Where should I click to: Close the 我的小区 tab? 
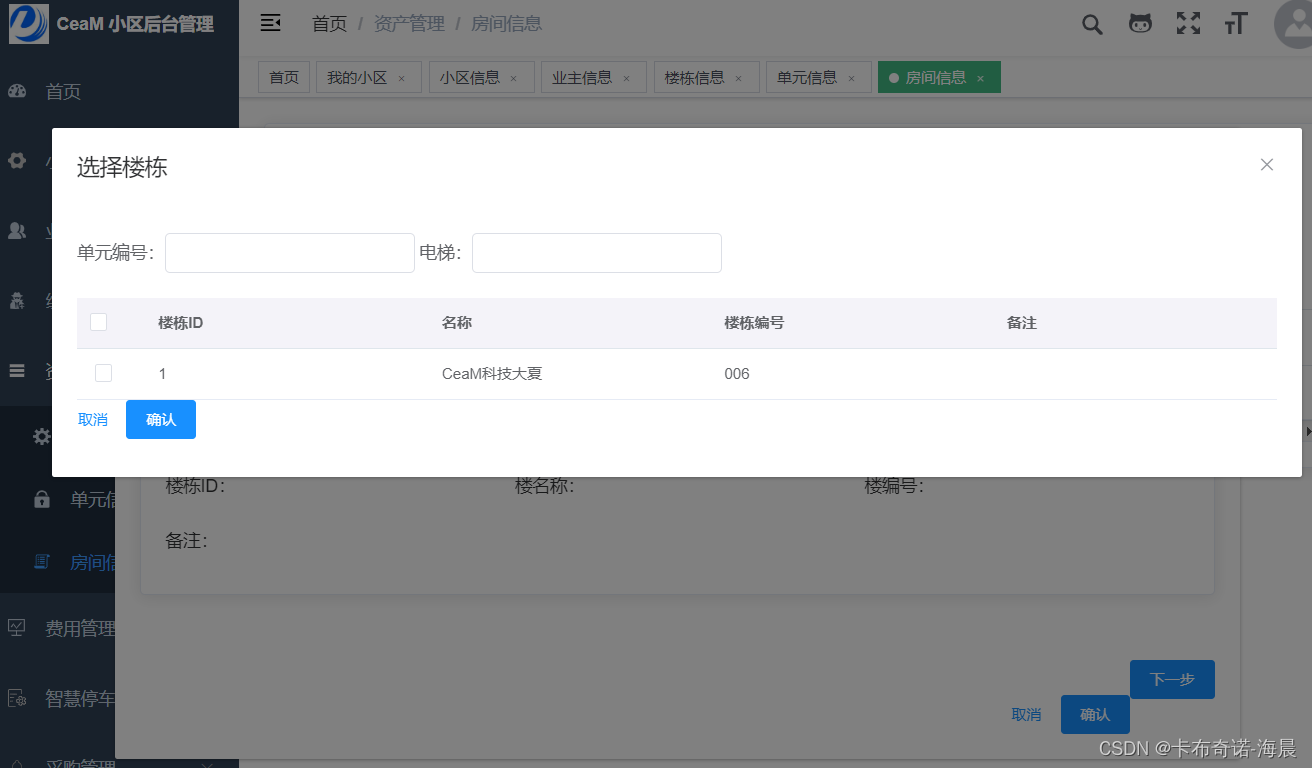(x=402, y=78)
